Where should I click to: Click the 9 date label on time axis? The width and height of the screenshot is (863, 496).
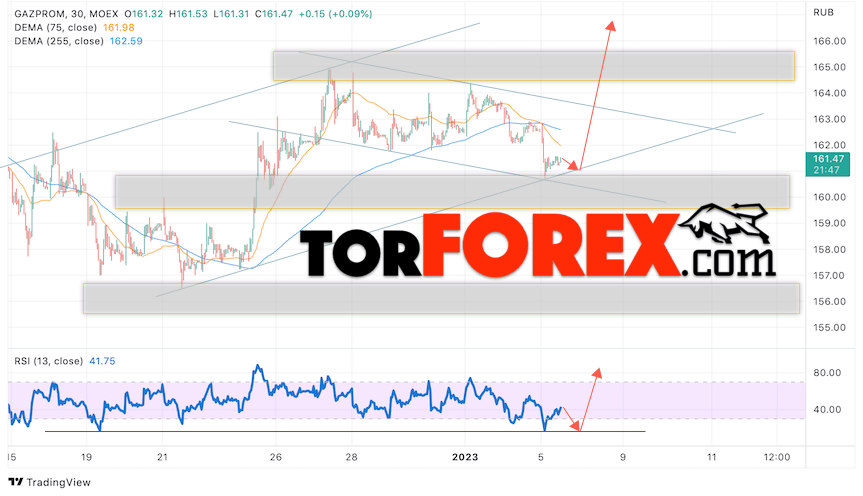tap(622, 457)
